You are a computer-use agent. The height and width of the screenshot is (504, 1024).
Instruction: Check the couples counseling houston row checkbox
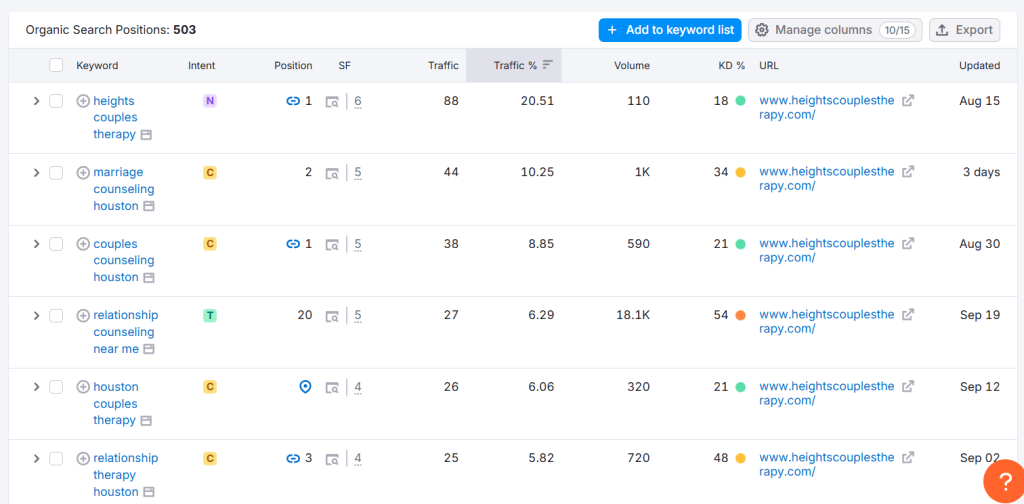[56, 244]
